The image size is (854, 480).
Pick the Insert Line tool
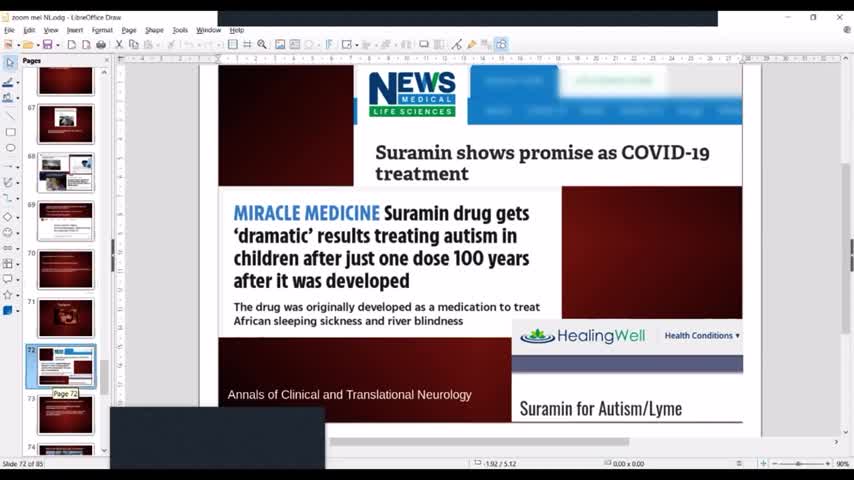10,116
